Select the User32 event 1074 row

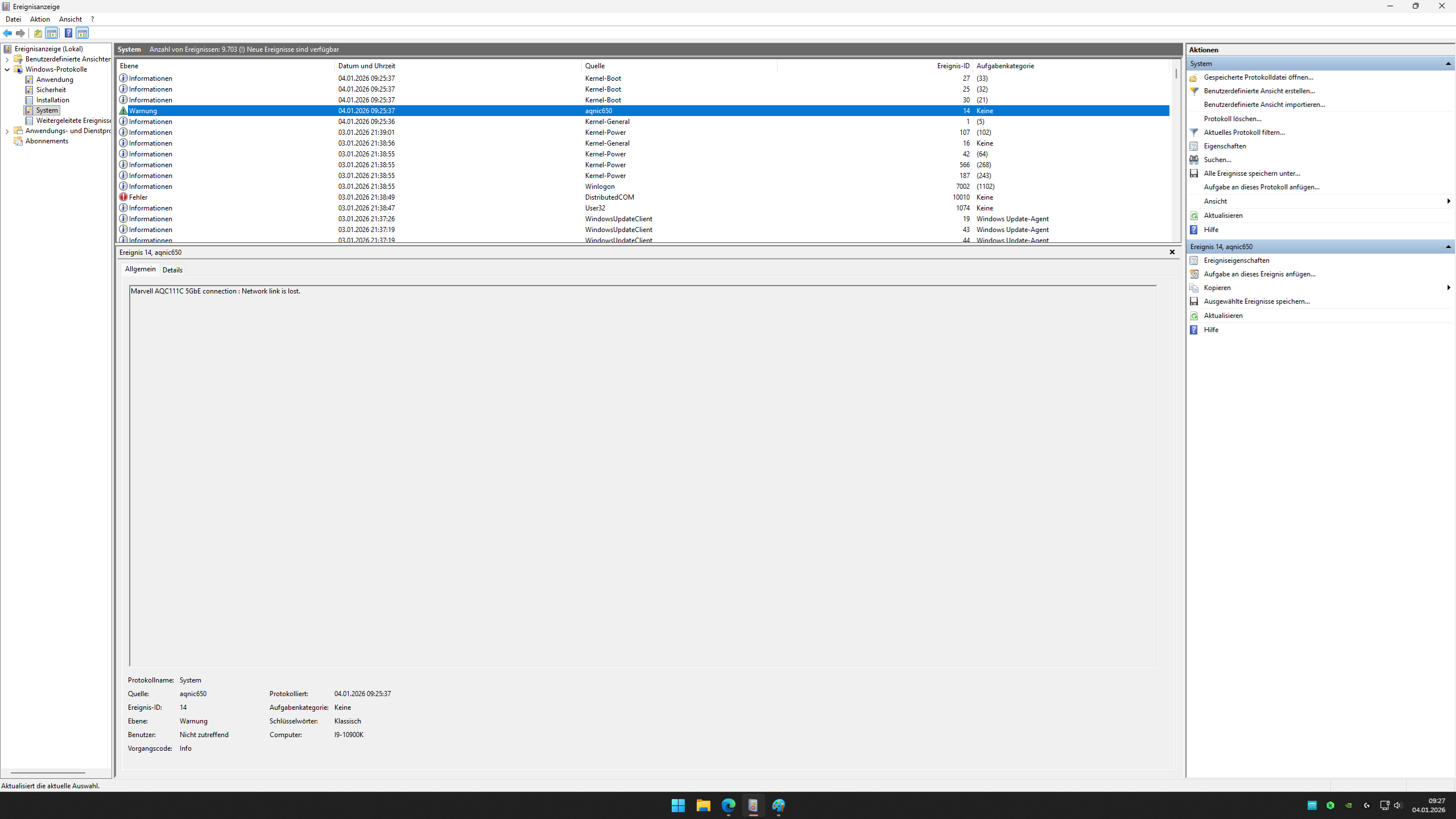pyautogui.click(x=643, y=208)
